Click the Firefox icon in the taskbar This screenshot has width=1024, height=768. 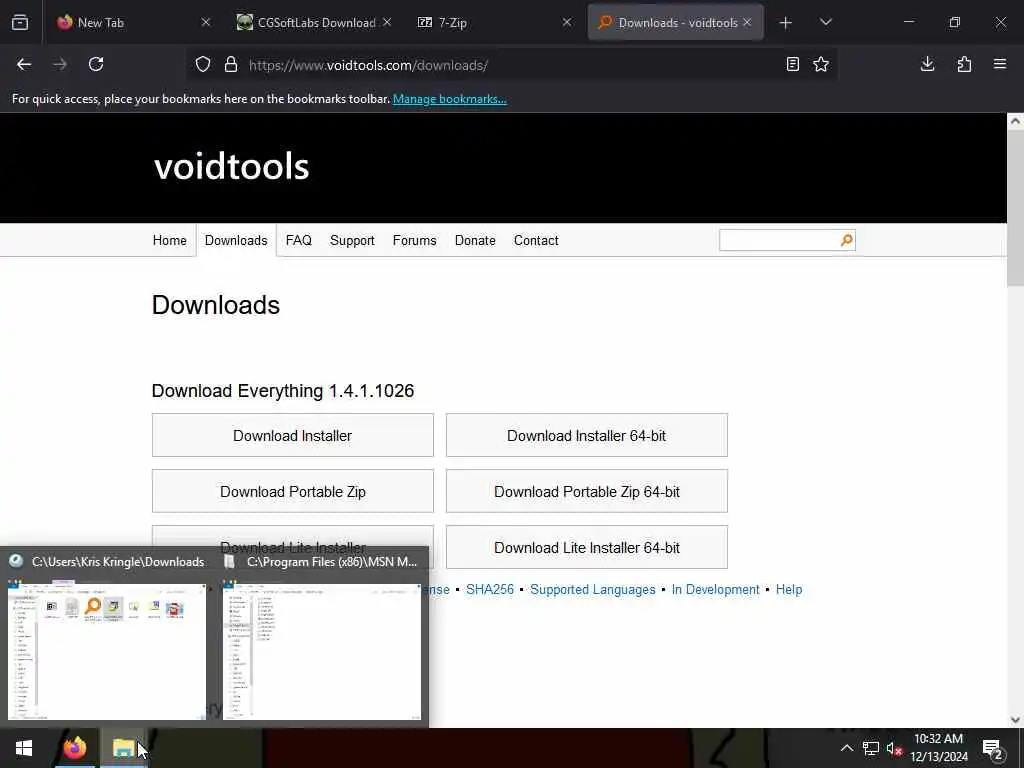click(x=74, y=748)
